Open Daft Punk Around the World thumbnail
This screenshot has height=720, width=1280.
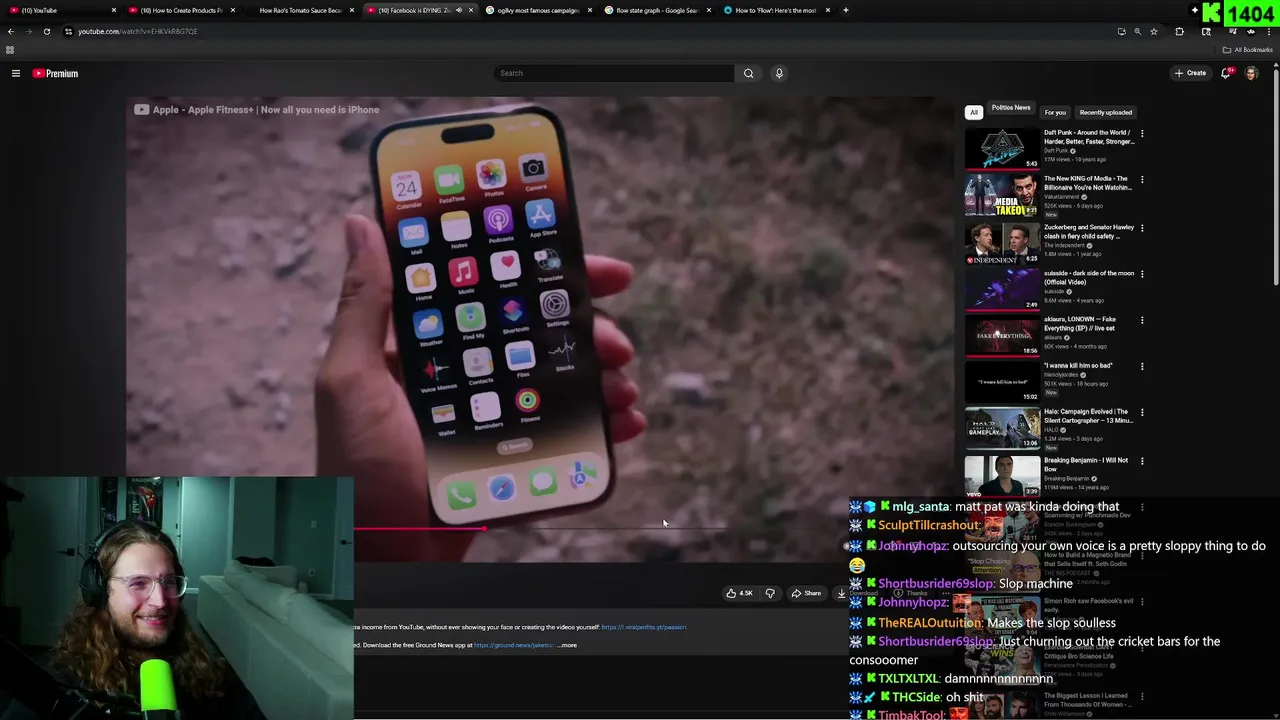[x=1002, y=148]
